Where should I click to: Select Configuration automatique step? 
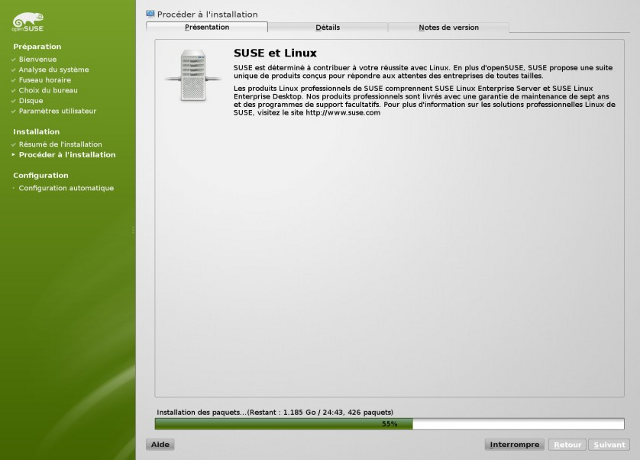pos(66,188)
